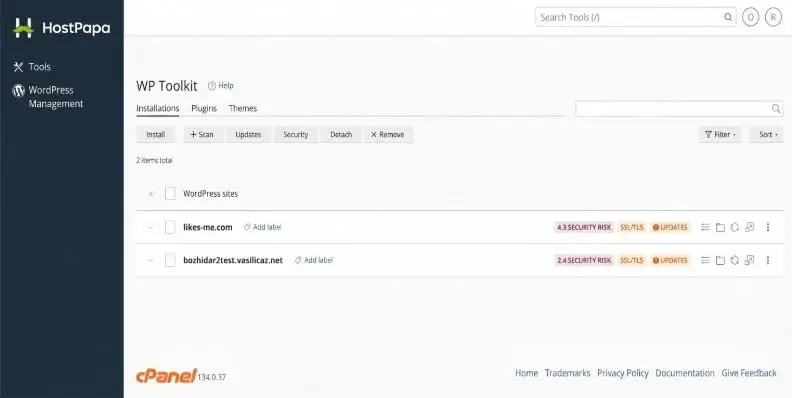Click the Scan button
The height and width of the screenshot is (398, 792).
tap(202, 135)
